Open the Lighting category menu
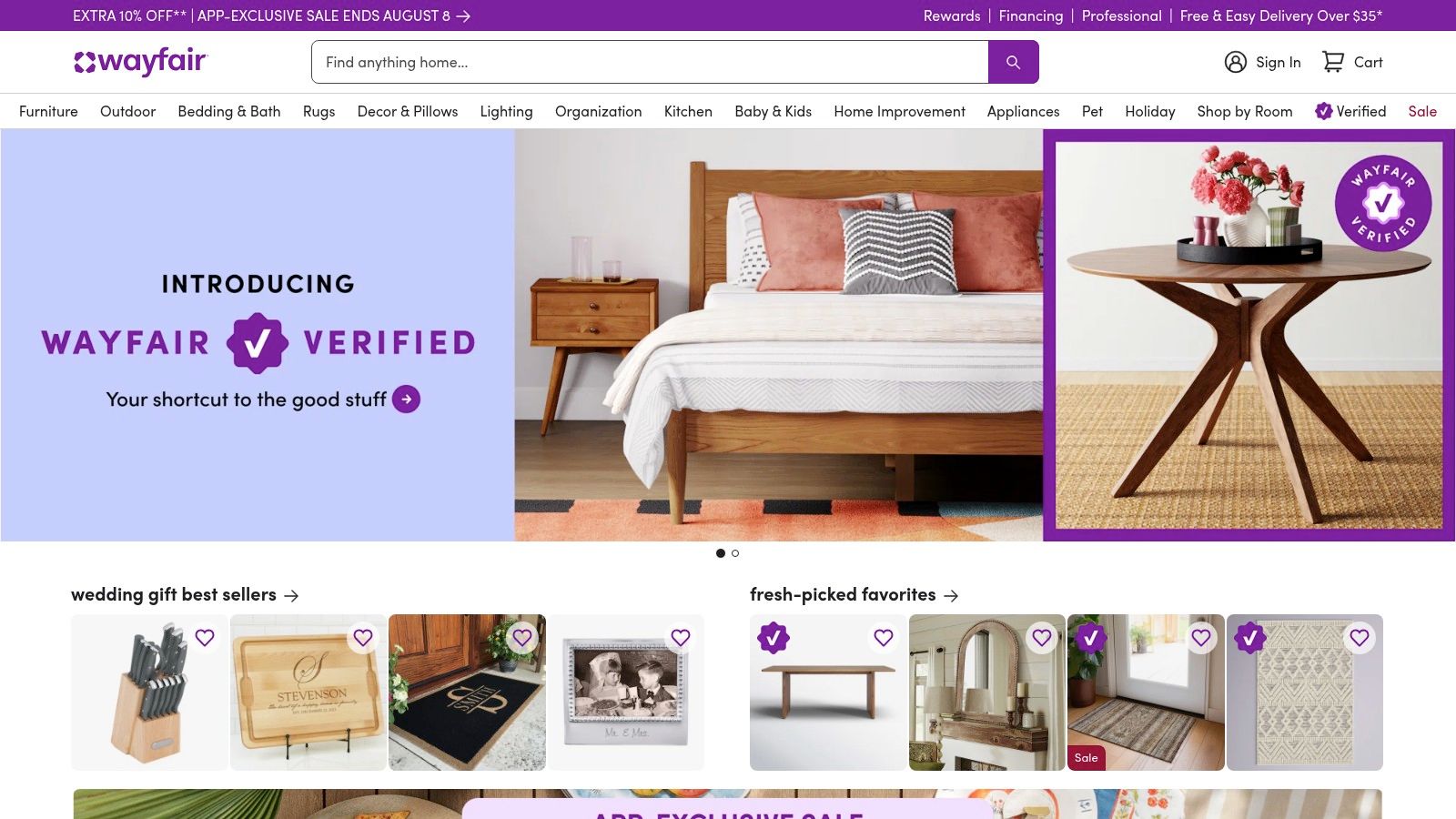 [x=506, y=111]
